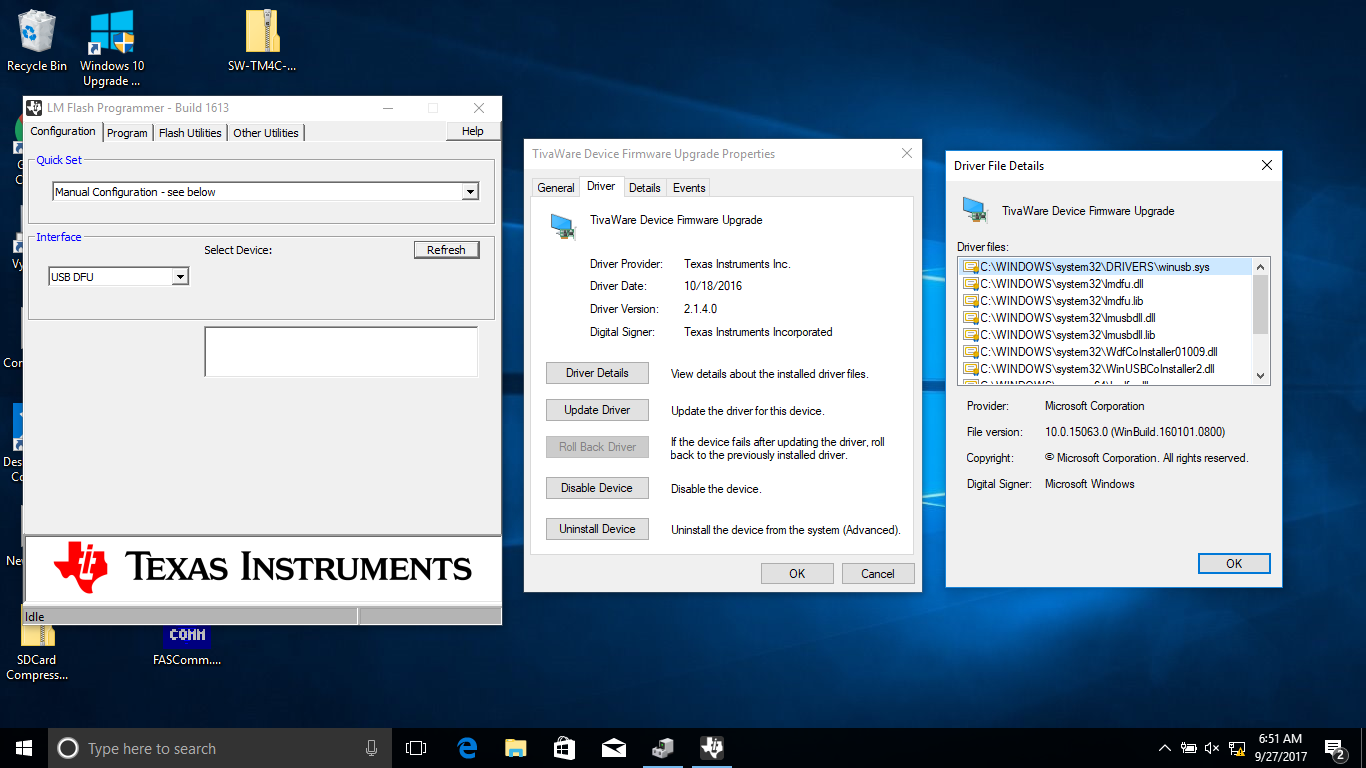Select the SW-TM4C zipped folder on desktop
The width and height of the screenshot is (1366, 768).
click(262, 41)
